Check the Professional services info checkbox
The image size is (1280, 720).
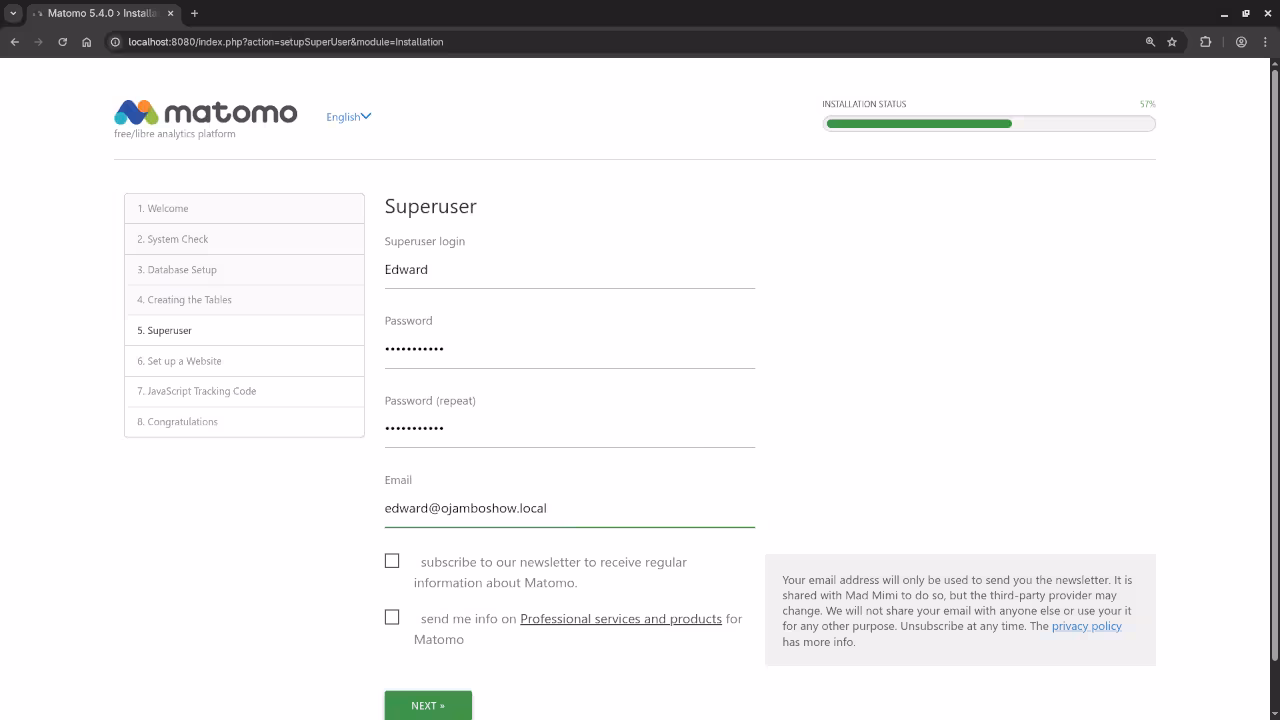[x=392, y=617]
